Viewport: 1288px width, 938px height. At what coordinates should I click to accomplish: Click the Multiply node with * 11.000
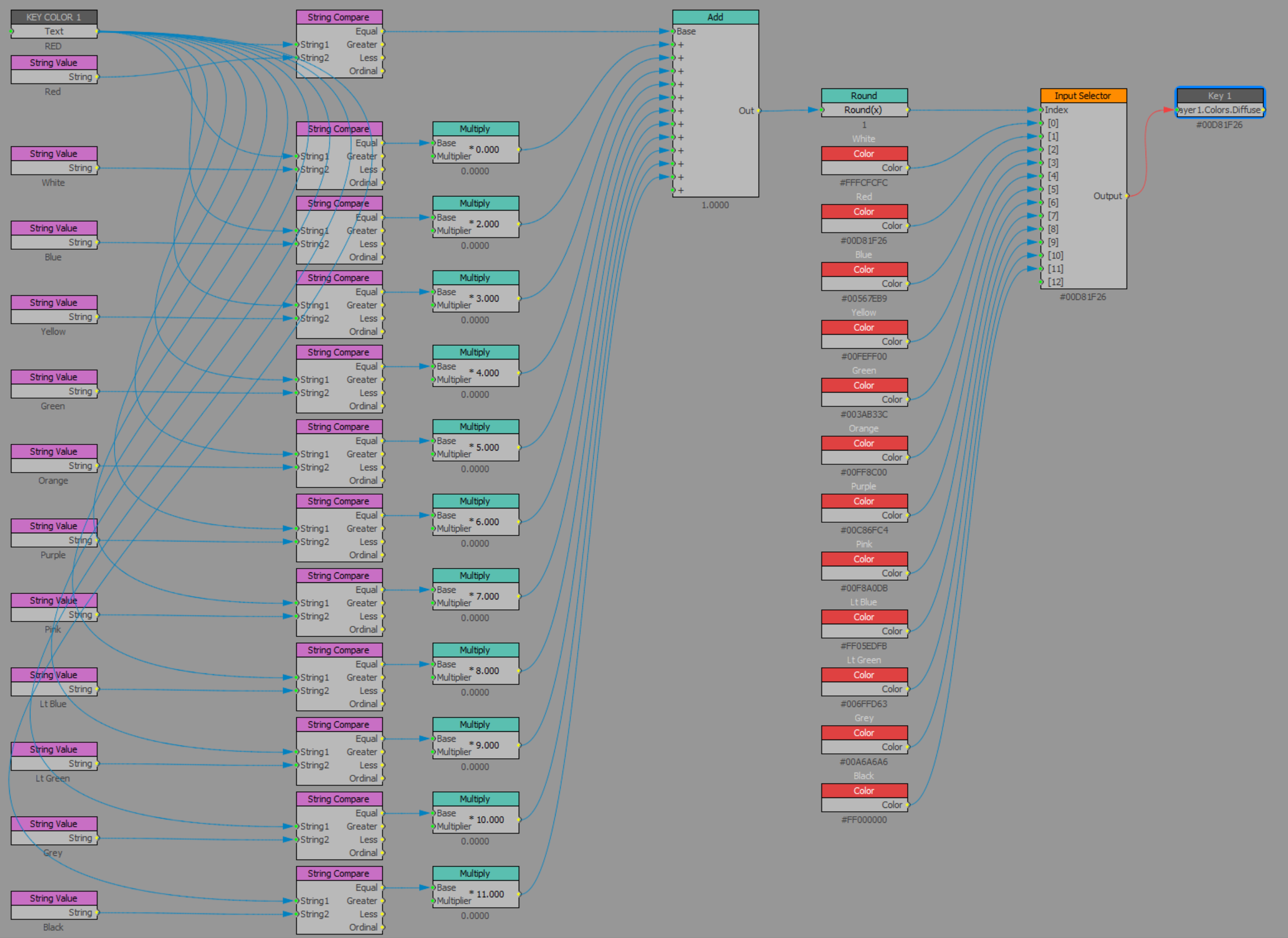tap(475, 873)
